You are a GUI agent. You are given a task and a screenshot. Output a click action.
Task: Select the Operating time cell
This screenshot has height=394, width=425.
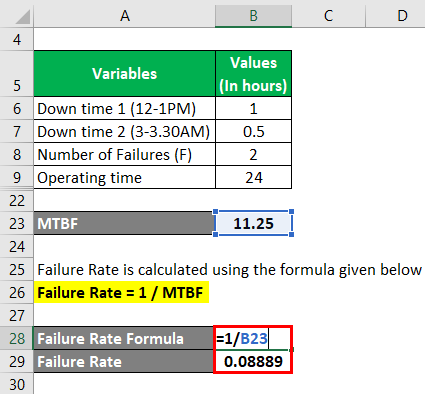tap(125, 177)
